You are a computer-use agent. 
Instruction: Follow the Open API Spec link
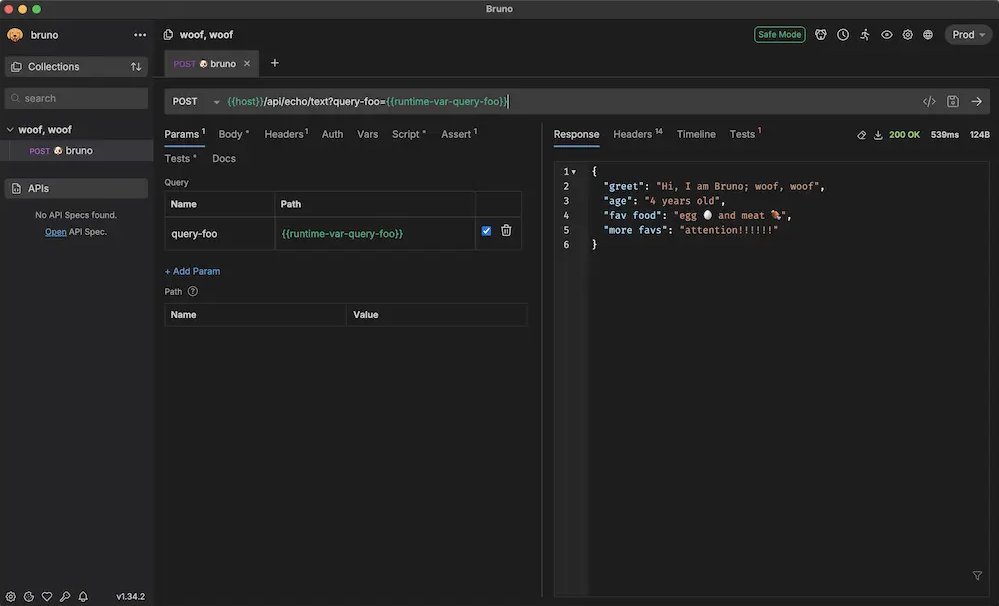pos(55,232)
